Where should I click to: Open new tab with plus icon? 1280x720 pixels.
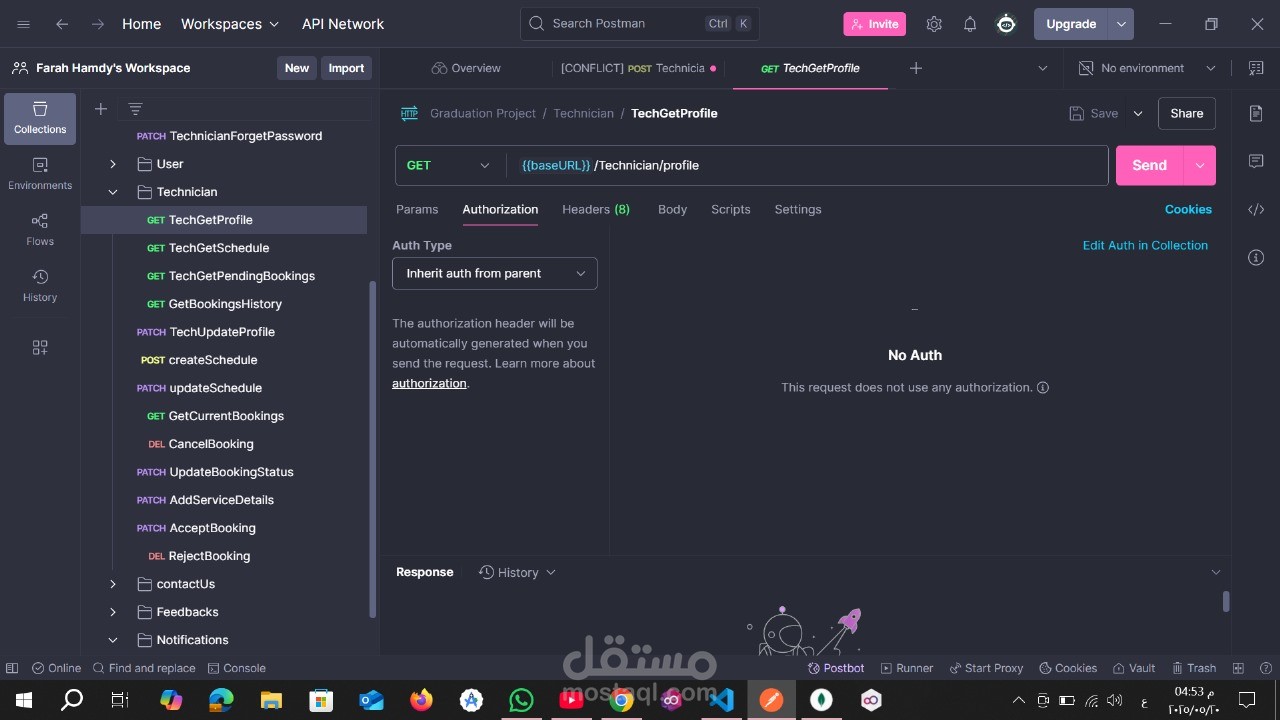[916, 68]
